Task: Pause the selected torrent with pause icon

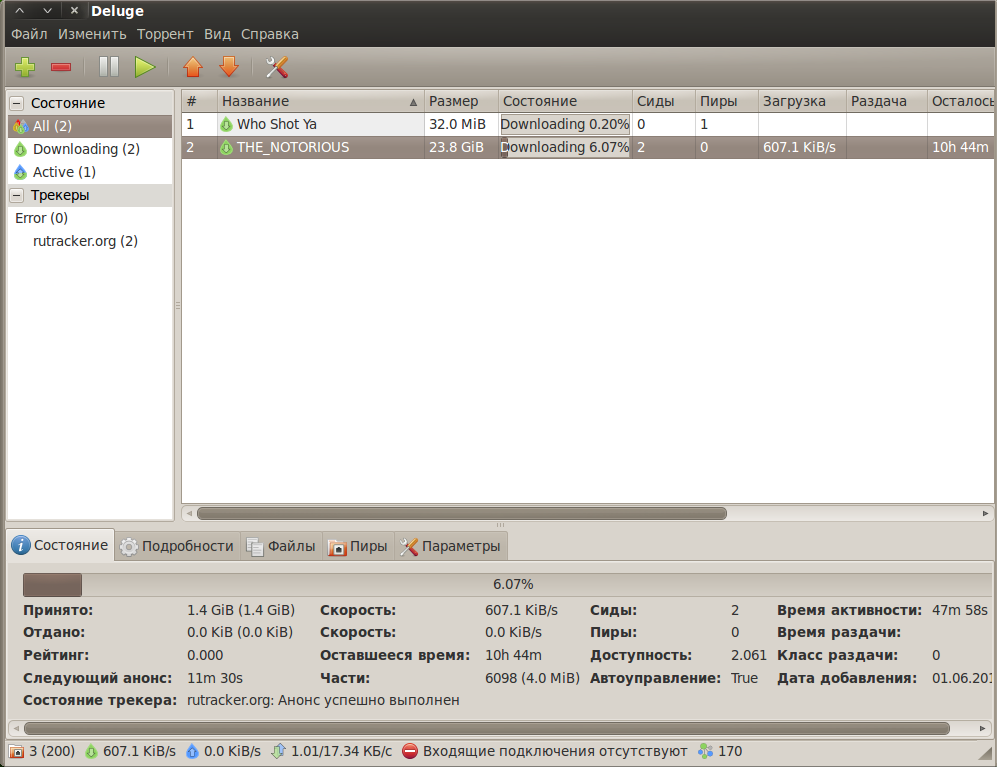Action: [109, 67]
